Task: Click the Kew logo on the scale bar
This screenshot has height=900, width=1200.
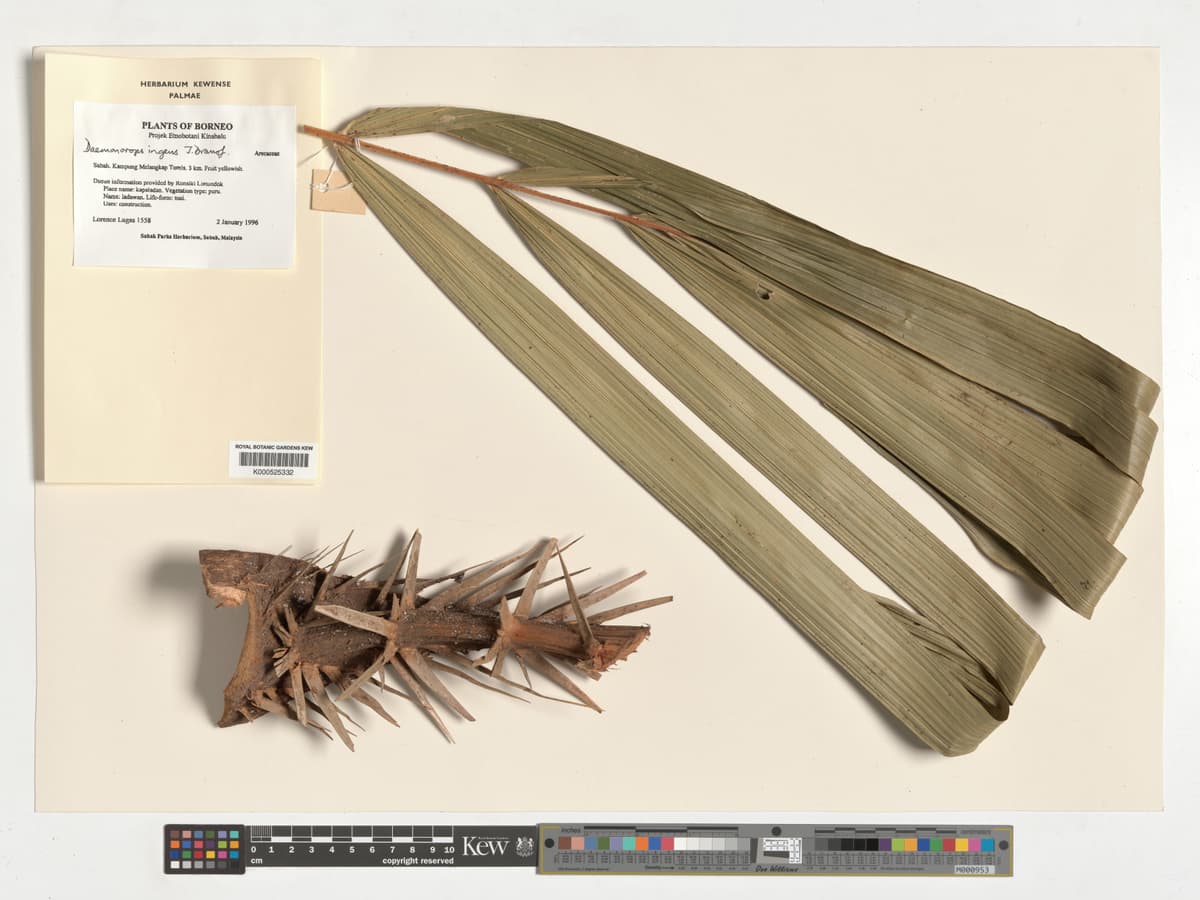Action: pos(485,846)
